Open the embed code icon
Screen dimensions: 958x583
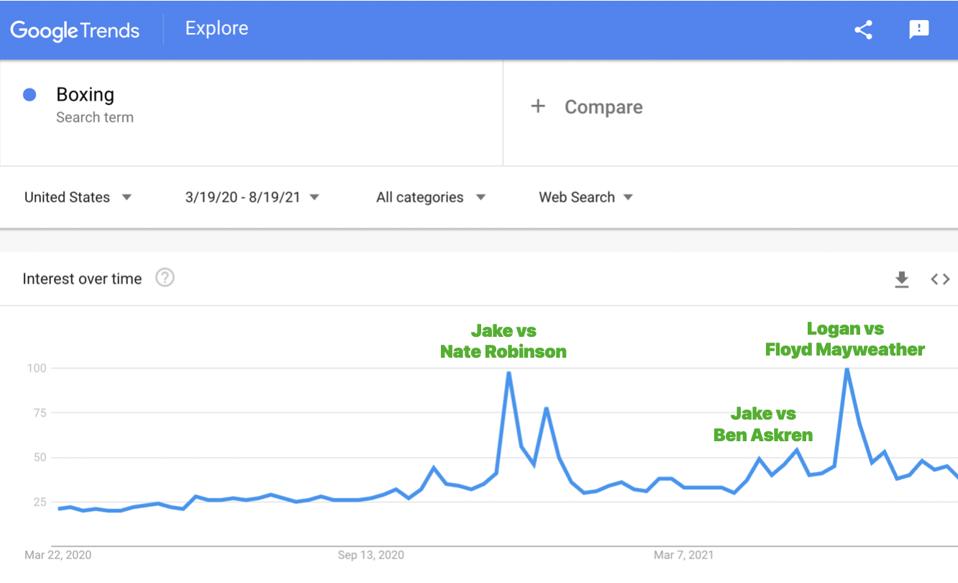coord(940,280)
